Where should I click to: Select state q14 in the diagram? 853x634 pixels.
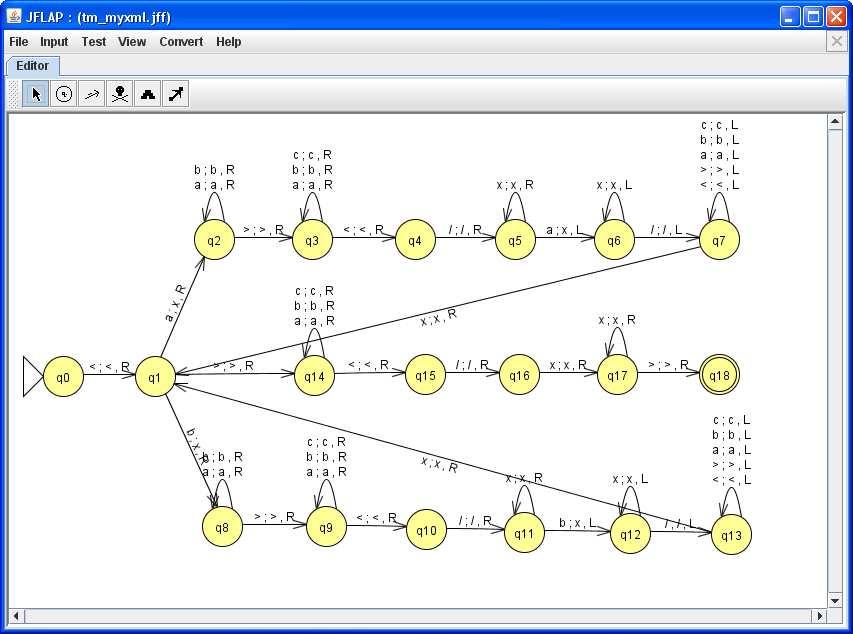coord(314,376)
